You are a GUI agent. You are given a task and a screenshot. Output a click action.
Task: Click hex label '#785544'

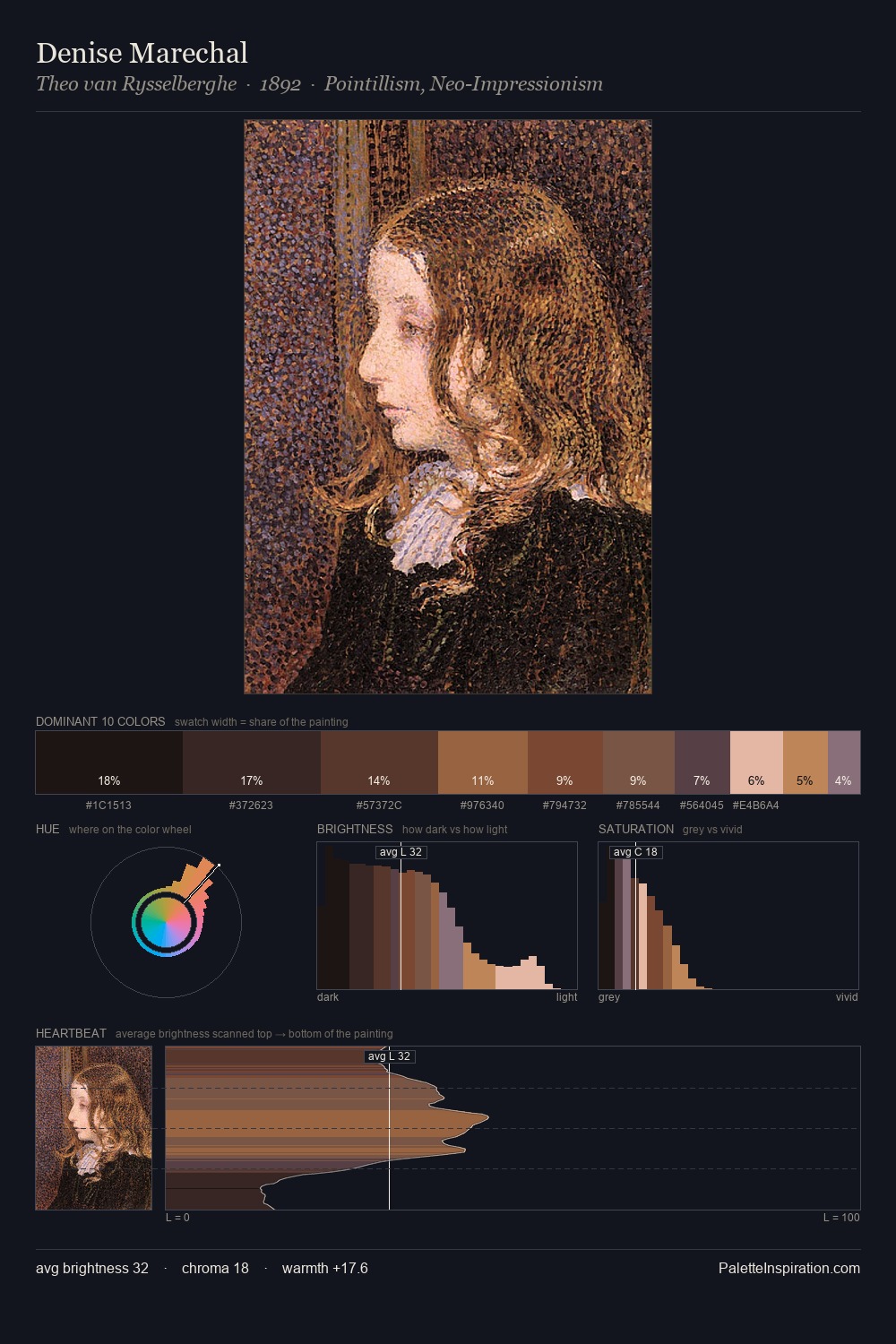click(x=638, y=806)
